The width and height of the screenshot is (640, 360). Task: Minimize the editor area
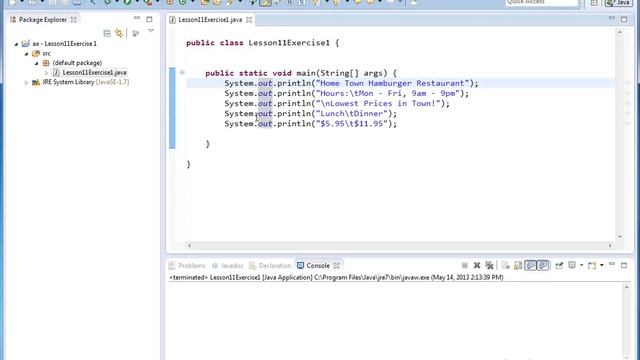coord(611,18)
